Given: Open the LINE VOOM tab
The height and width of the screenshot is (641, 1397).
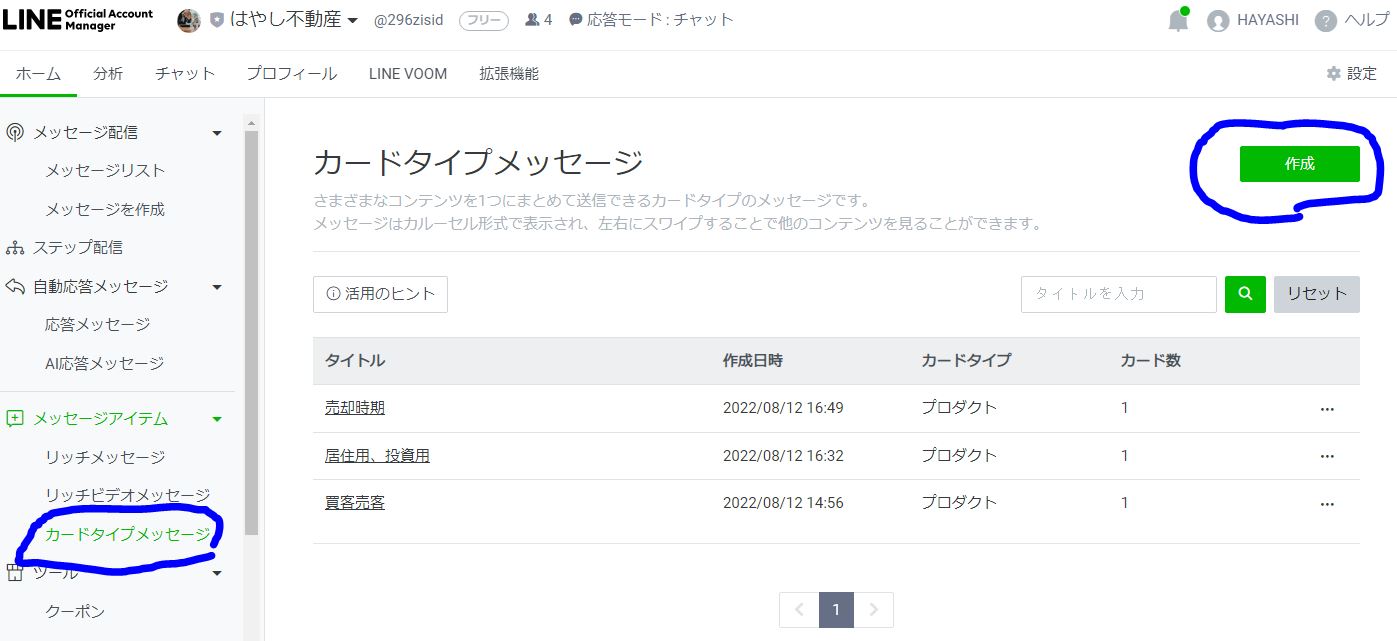Looking at the screenshot, I should pos(408,74).
